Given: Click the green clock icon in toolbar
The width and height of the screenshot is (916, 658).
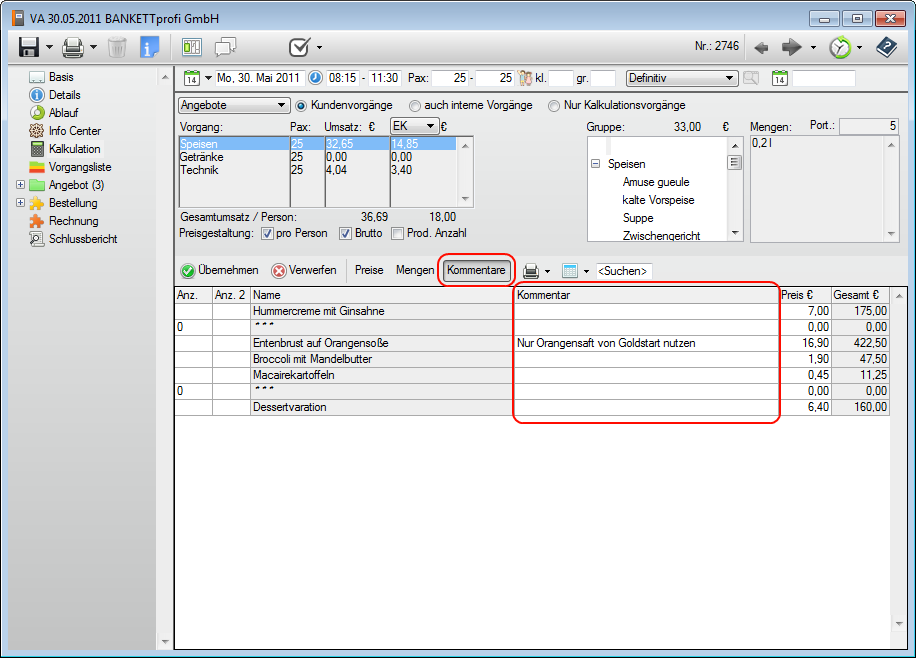Looking at the screenshot, I should tap(840, 47).
